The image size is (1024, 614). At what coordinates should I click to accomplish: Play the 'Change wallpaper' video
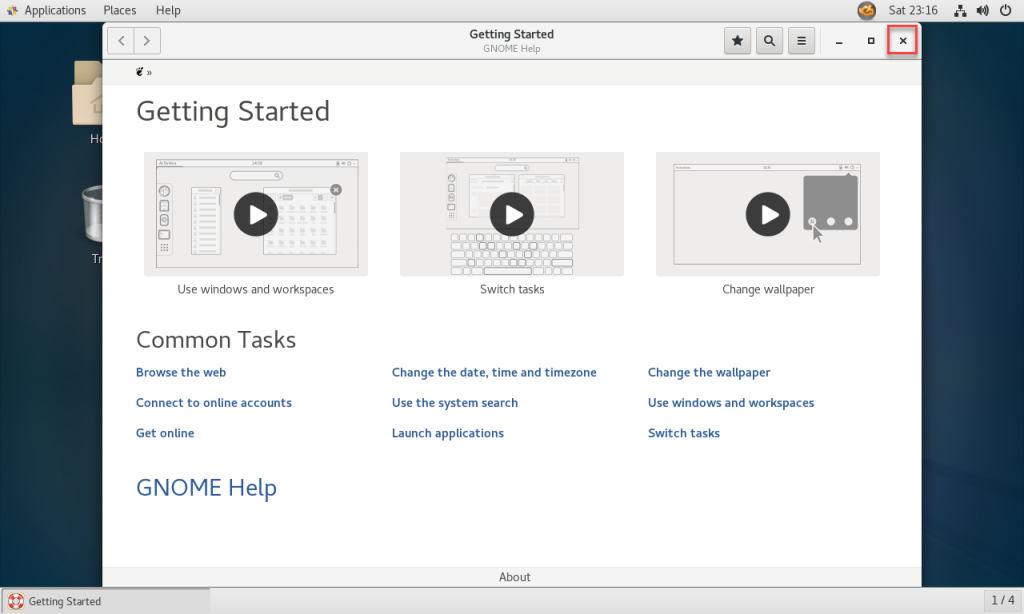[x=768, y=214]
